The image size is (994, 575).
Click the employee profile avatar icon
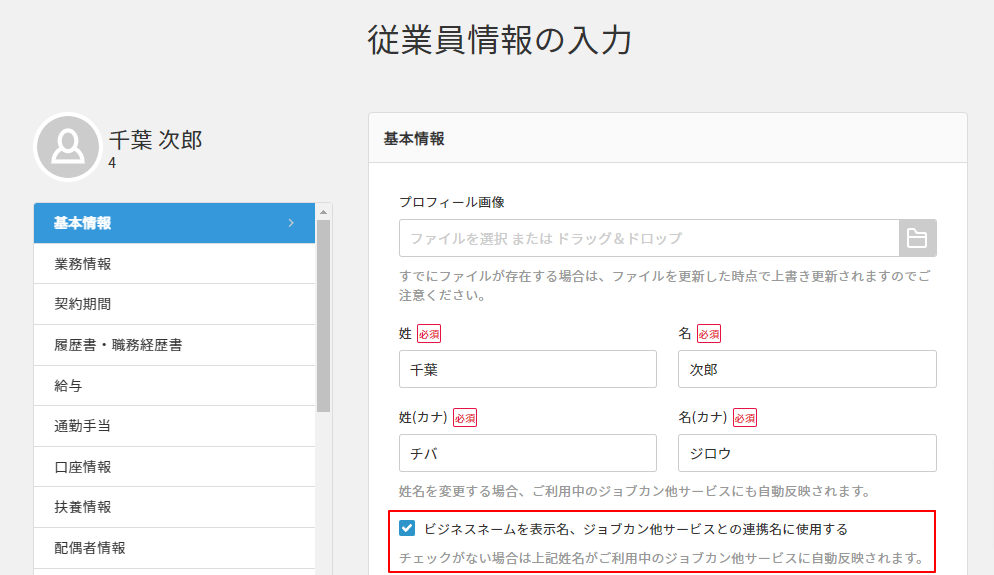pyautogui.click(x=68, y=147)
